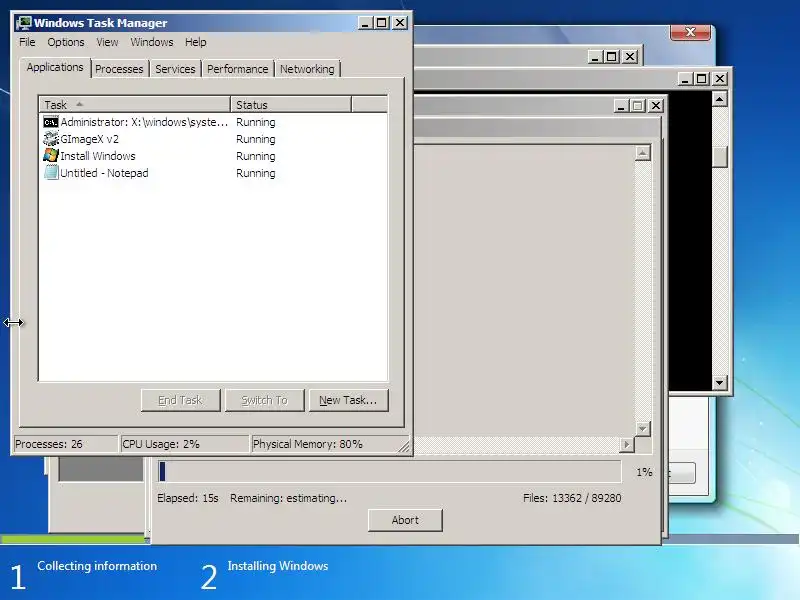This screenshot has height=600, width=800.
Task: Open the Options menu
Action: point(66,42)
